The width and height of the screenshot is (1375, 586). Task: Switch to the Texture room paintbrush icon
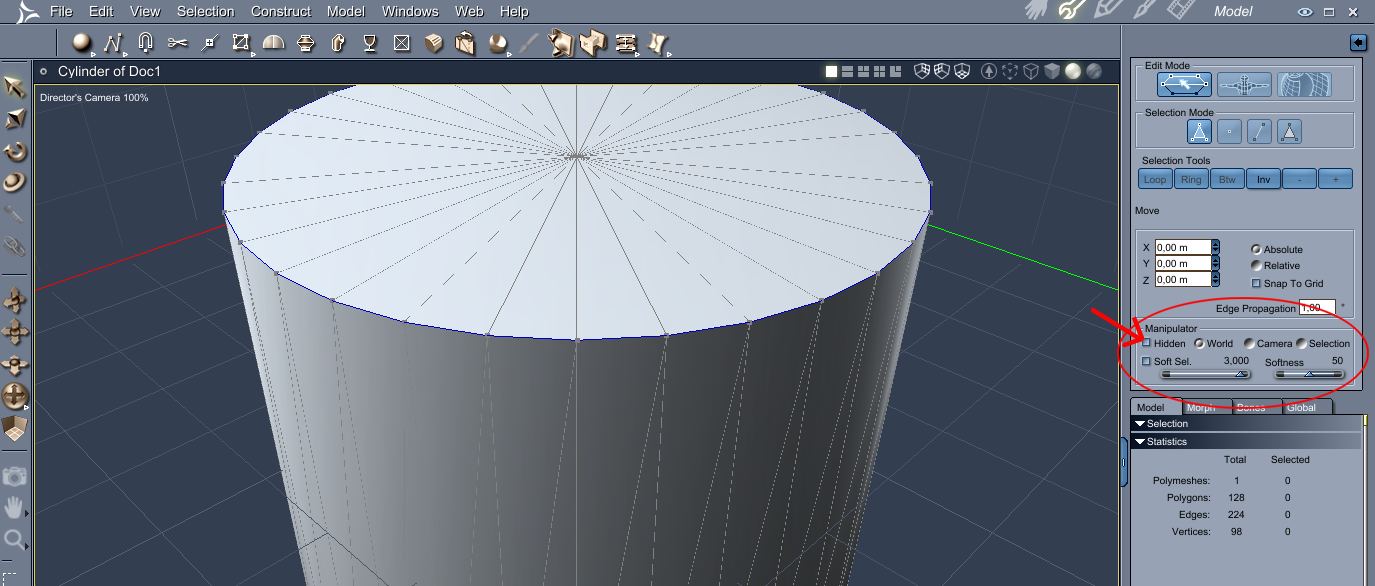coord(1141,11)
